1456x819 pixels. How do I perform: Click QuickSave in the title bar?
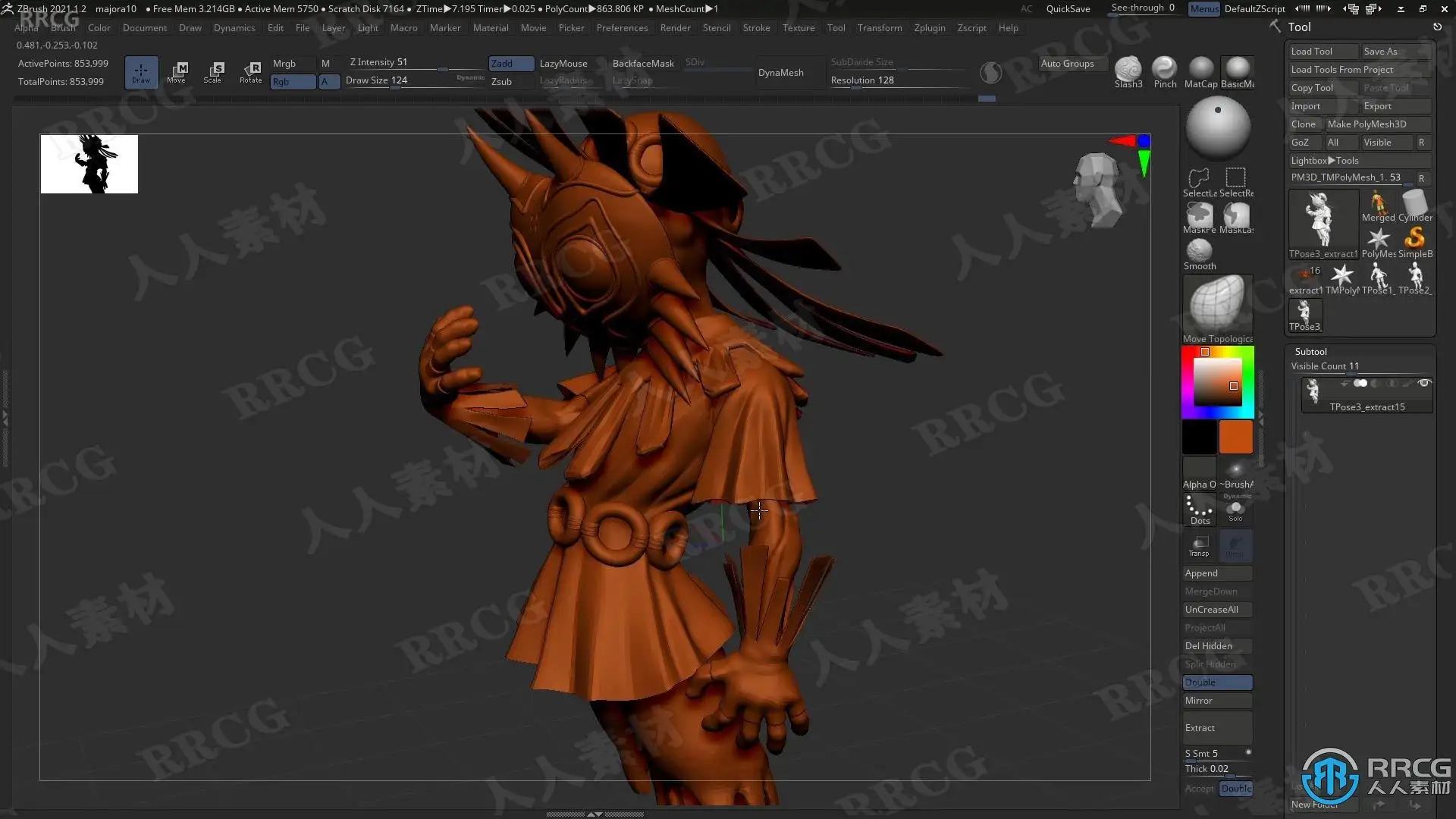point(1068,9)
